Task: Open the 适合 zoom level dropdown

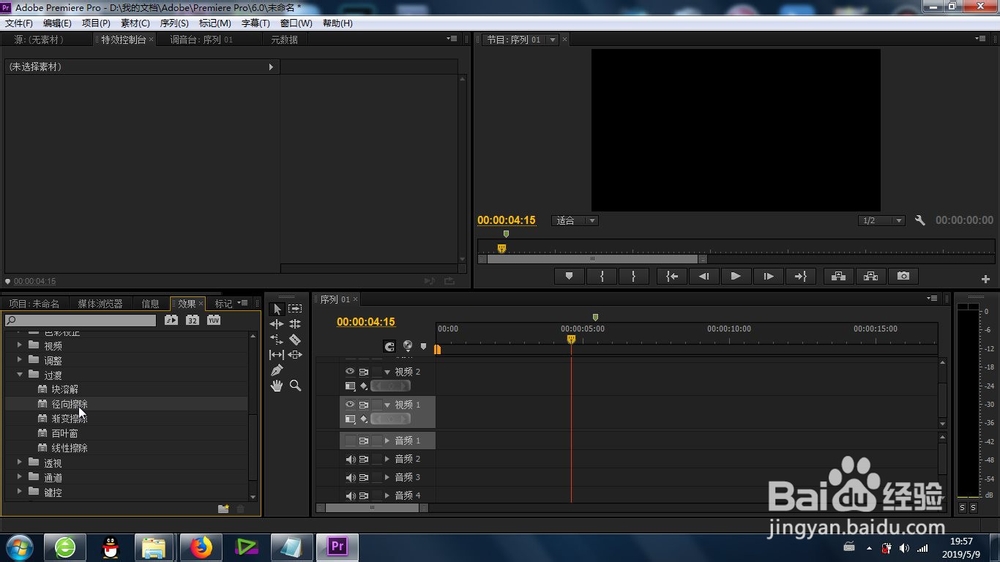Action: 575,221
